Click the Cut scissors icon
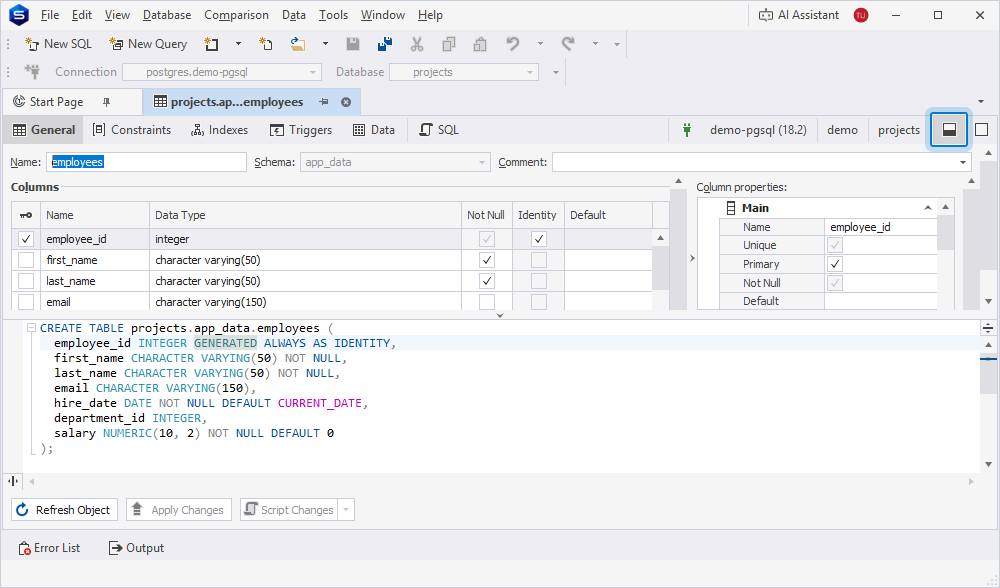Image resolution: width=1000 pixels, height=588 pixels. click(x=416, y=44)
